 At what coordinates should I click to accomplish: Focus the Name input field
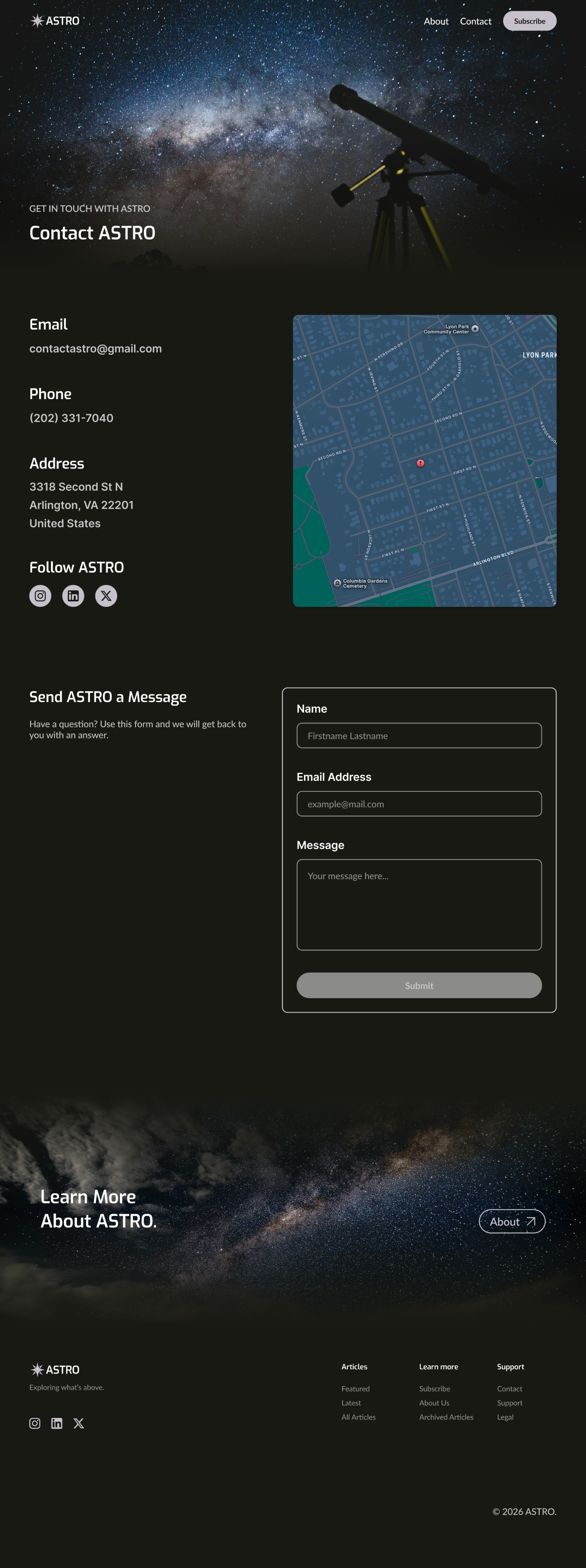419,736
